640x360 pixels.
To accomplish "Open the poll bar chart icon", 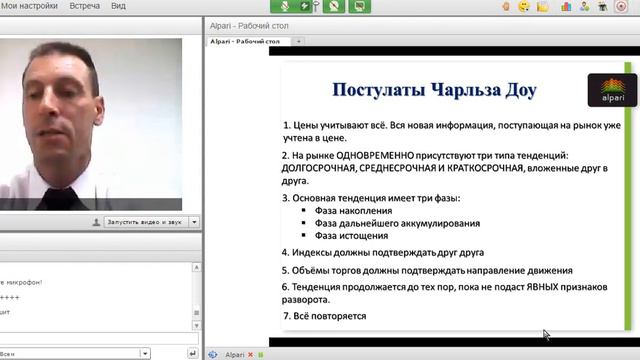I will (566, 7).
